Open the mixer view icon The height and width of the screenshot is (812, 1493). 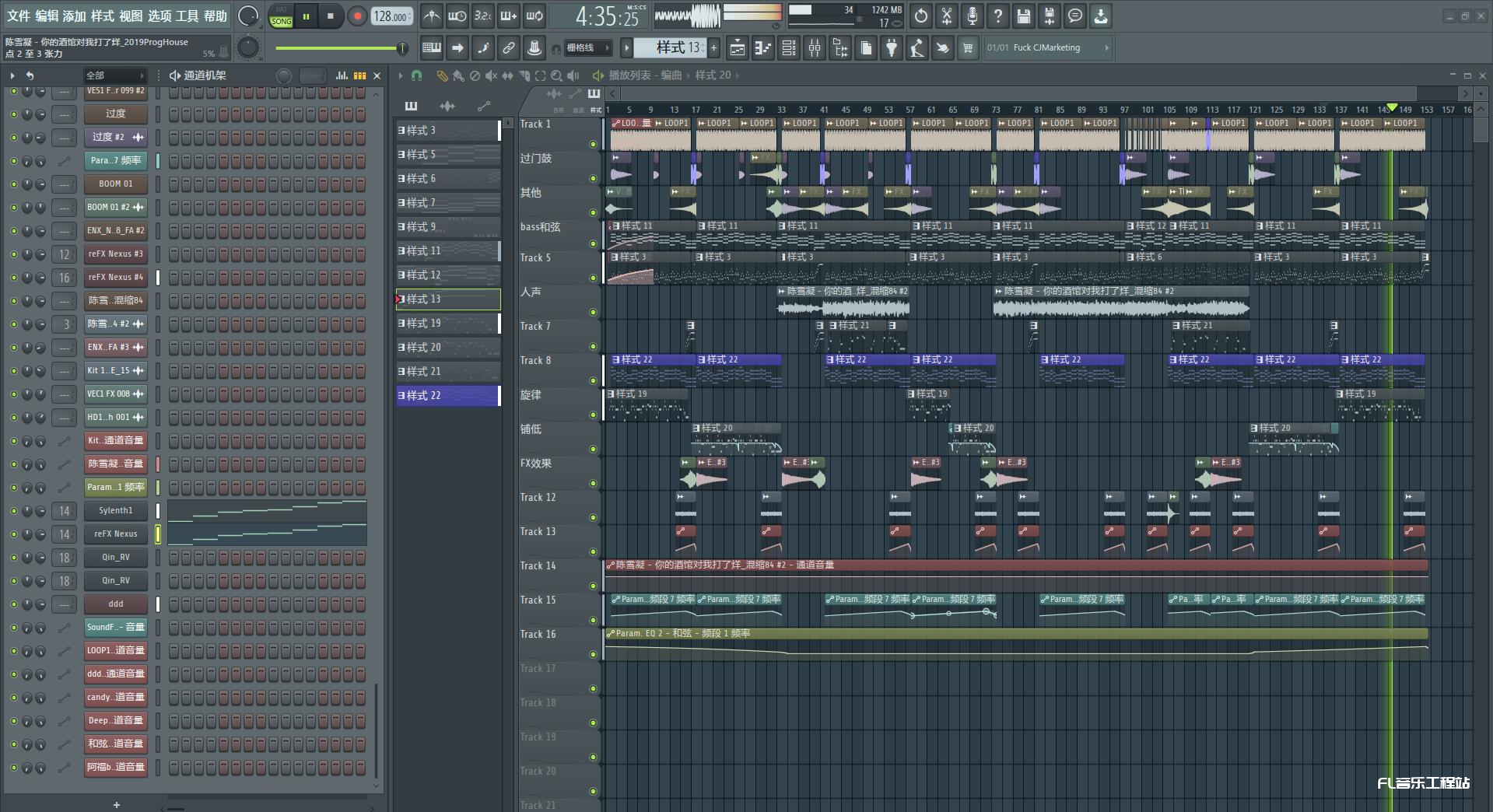pos(815,47)
